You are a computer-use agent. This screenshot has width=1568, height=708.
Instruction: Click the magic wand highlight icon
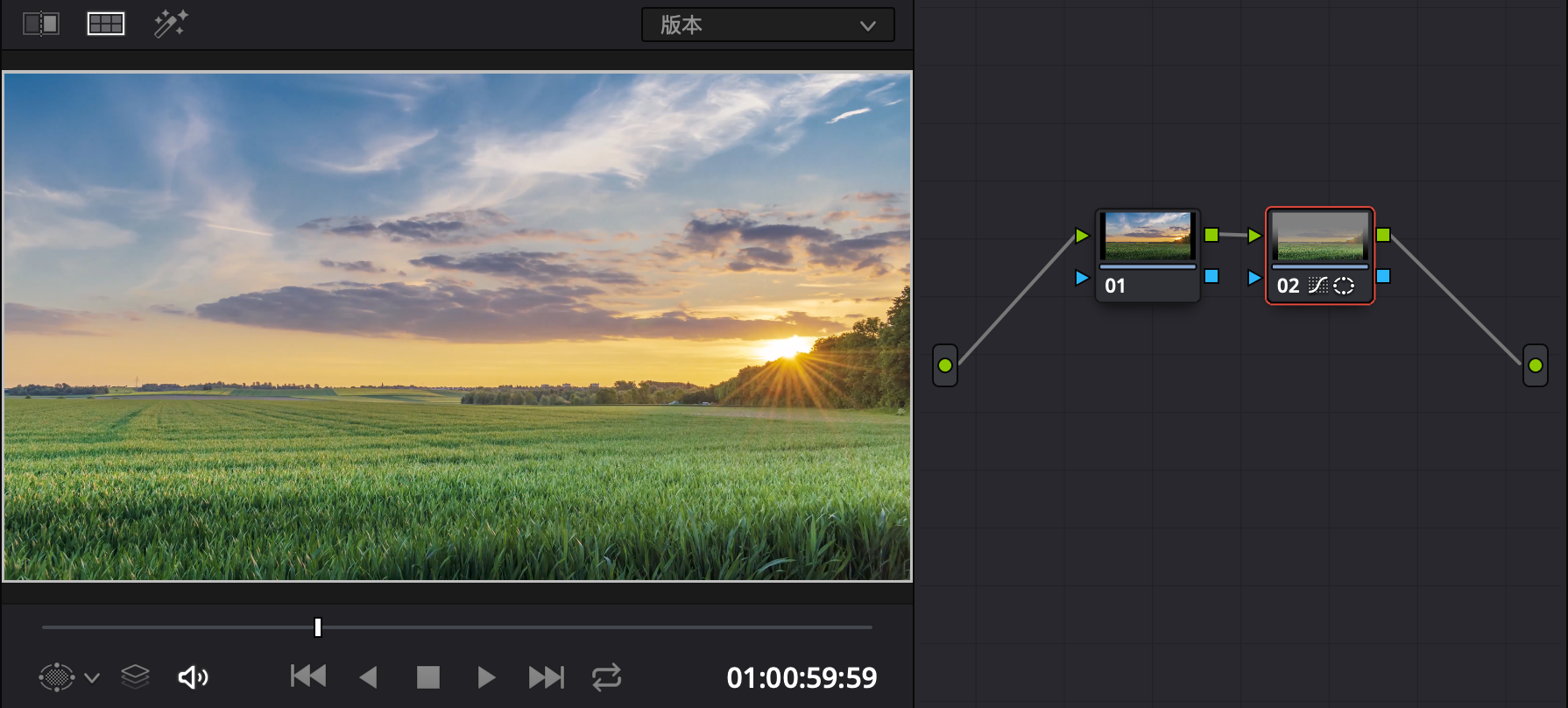171,24
